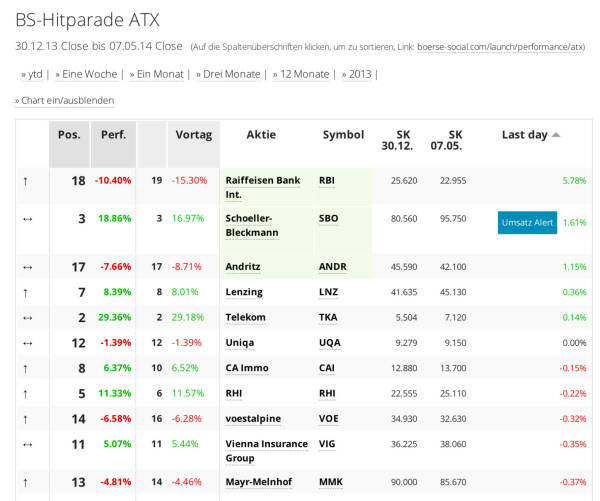The image size is (600, 501).
Task: Click the sort triangle next to Last day
Action: tap(556, 135)
